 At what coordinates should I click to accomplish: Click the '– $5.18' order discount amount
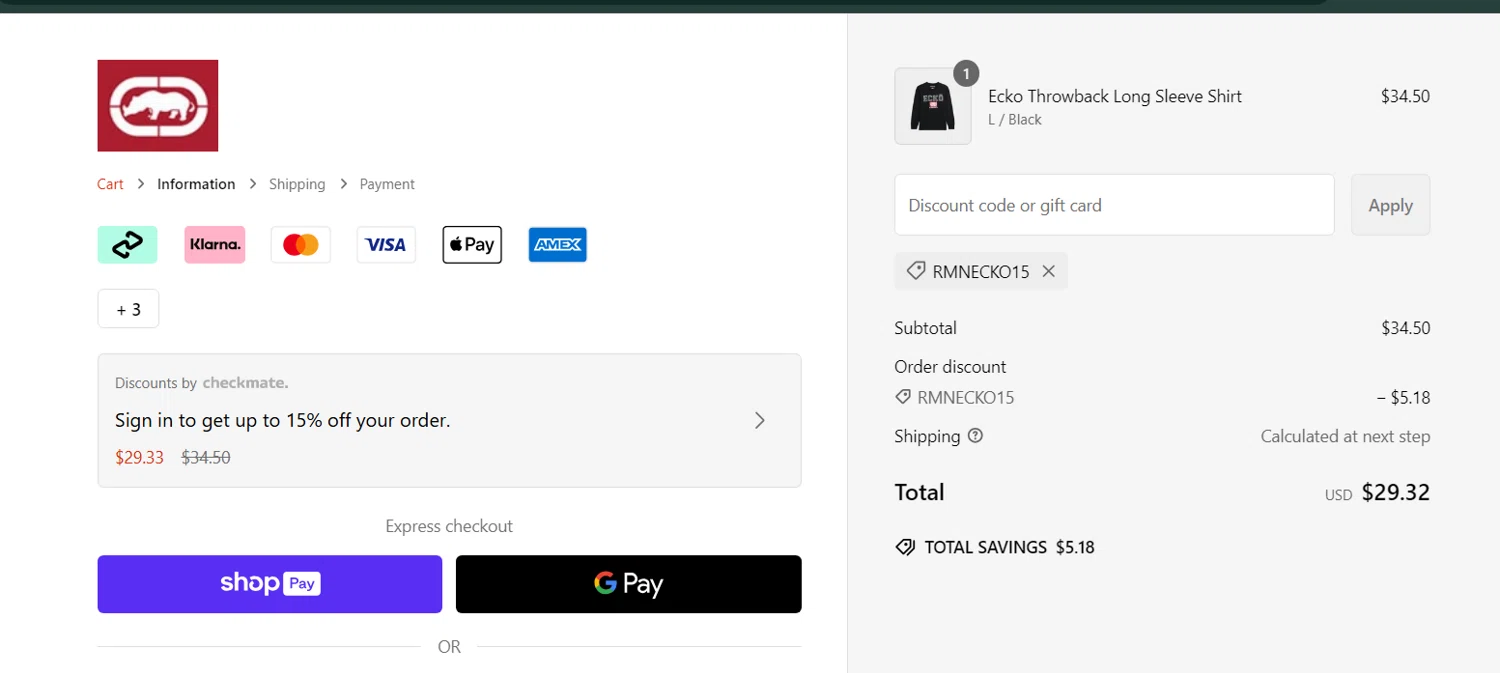1403,397
